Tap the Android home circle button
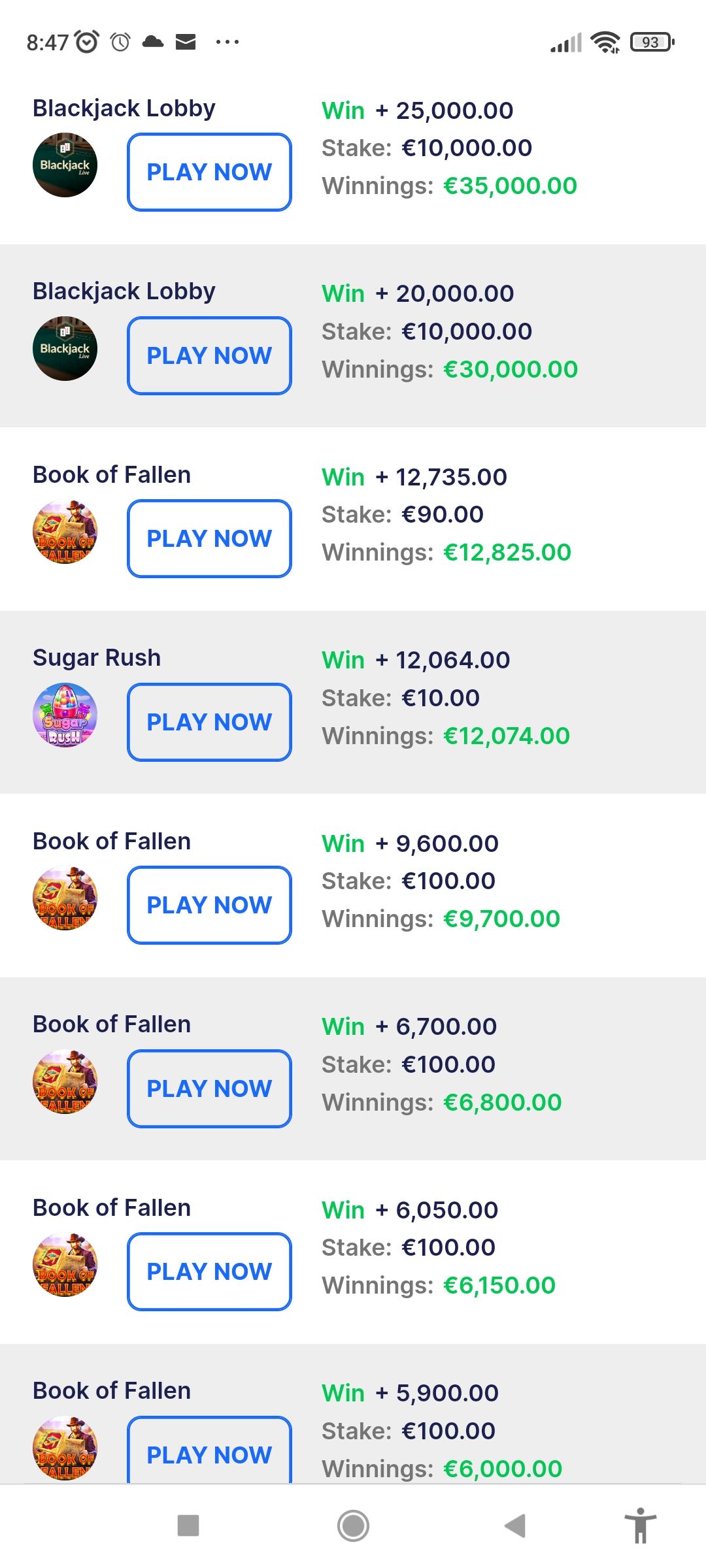Image resolution: width=706 pixels, height=1568 pixels. [353, 1526]
